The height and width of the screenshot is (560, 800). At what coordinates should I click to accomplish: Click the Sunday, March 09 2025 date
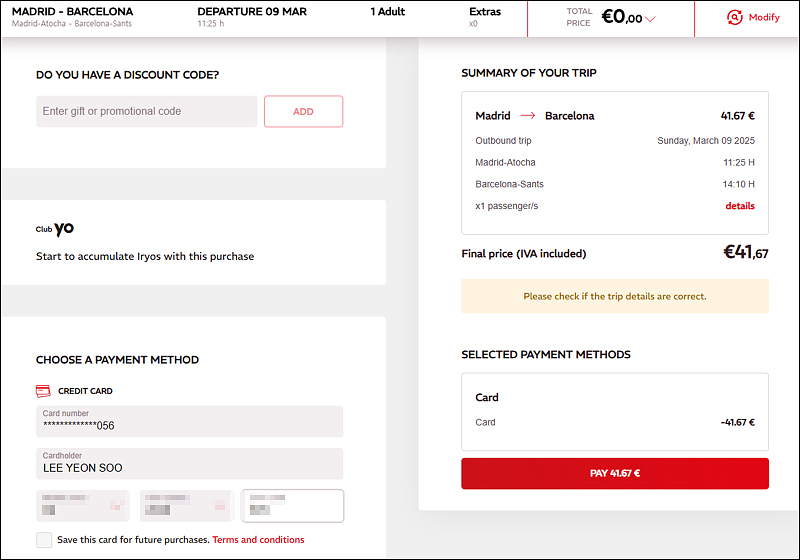click(706, 141)
